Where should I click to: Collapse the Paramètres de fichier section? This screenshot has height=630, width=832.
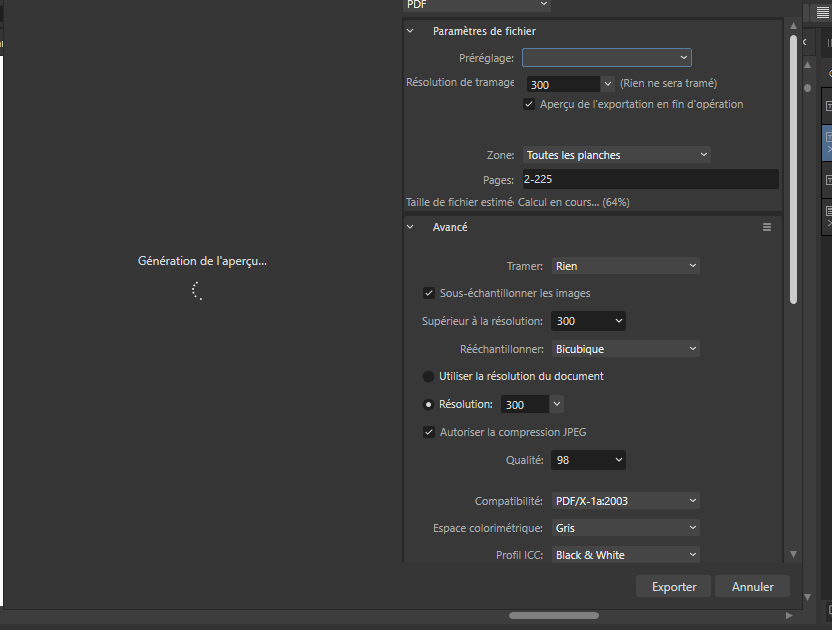(410, 31)
